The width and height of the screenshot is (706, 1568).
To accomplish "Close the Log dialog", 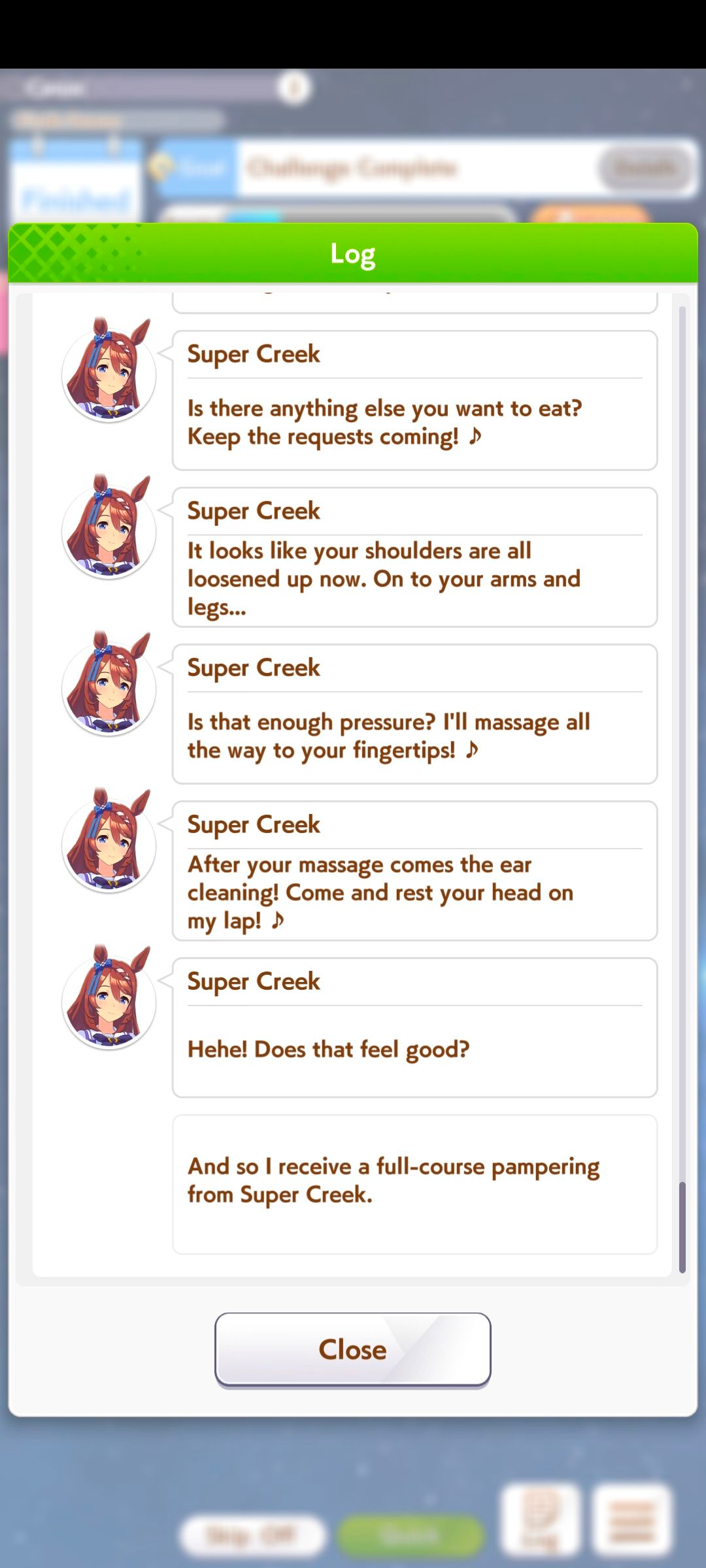I will (352, 1349).
